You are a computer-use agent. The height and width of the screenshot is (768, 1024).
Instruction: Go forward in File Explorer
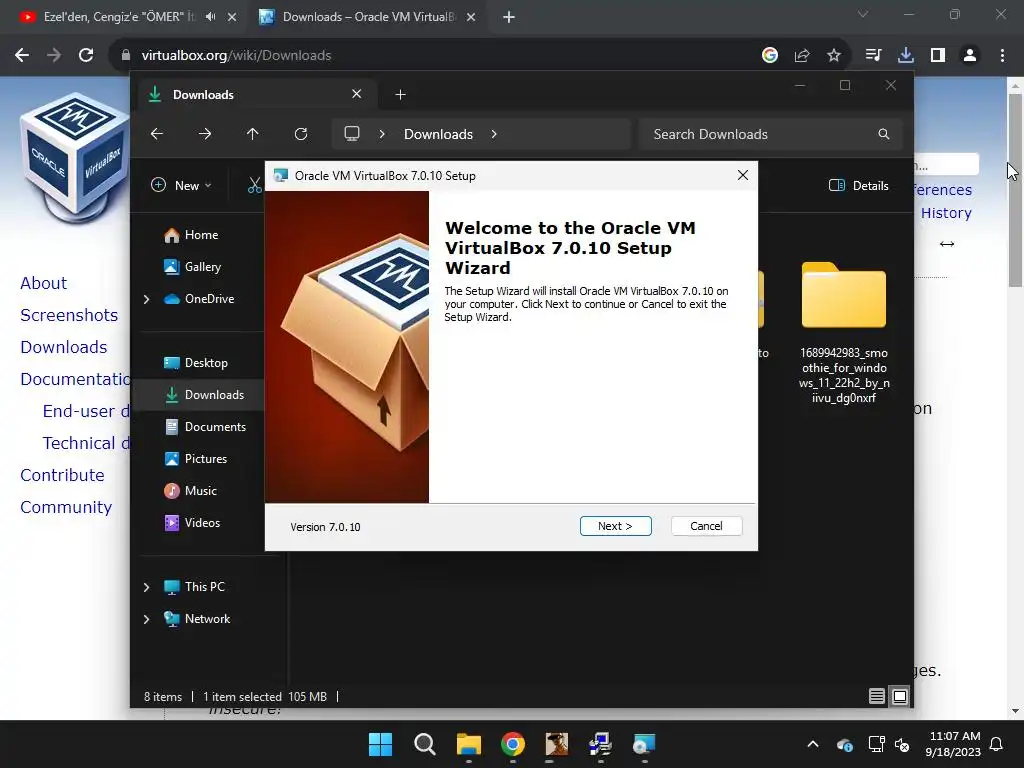pyautogui.click(x=204, y=134)
